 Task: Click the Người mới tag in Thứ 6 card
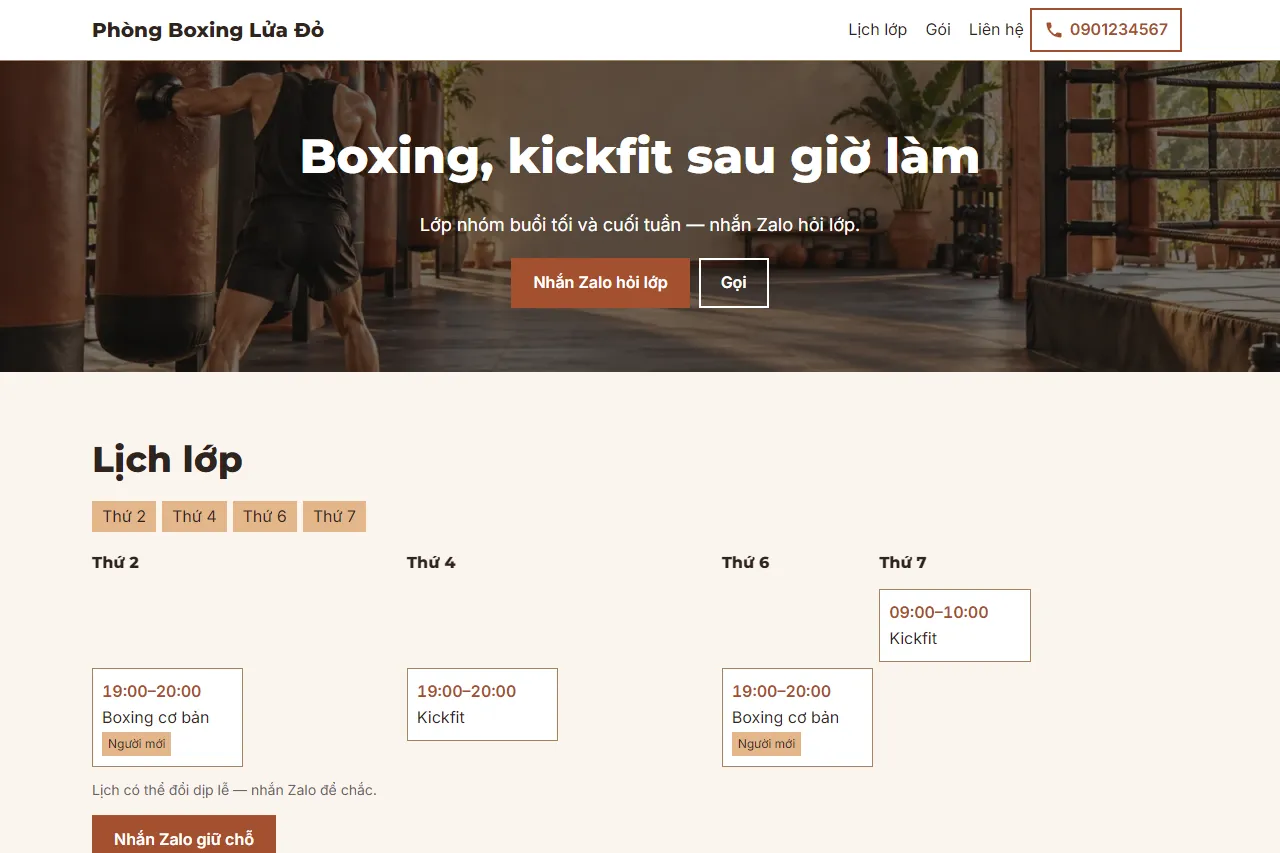pyautogui.click(x=766, y=744)
